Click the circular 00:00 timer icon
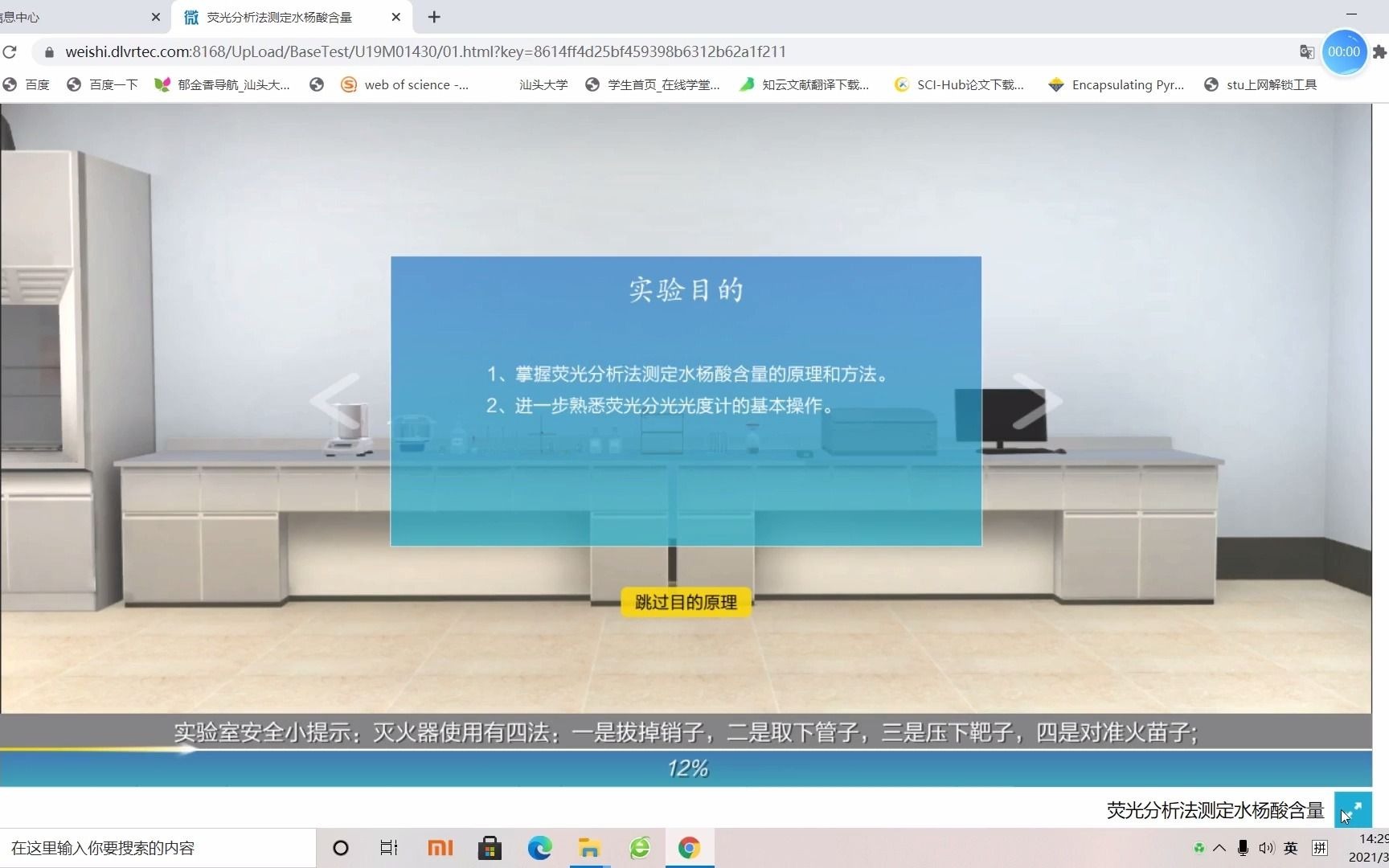Viewport: 1389px width, 868px height. [1345, 51]
